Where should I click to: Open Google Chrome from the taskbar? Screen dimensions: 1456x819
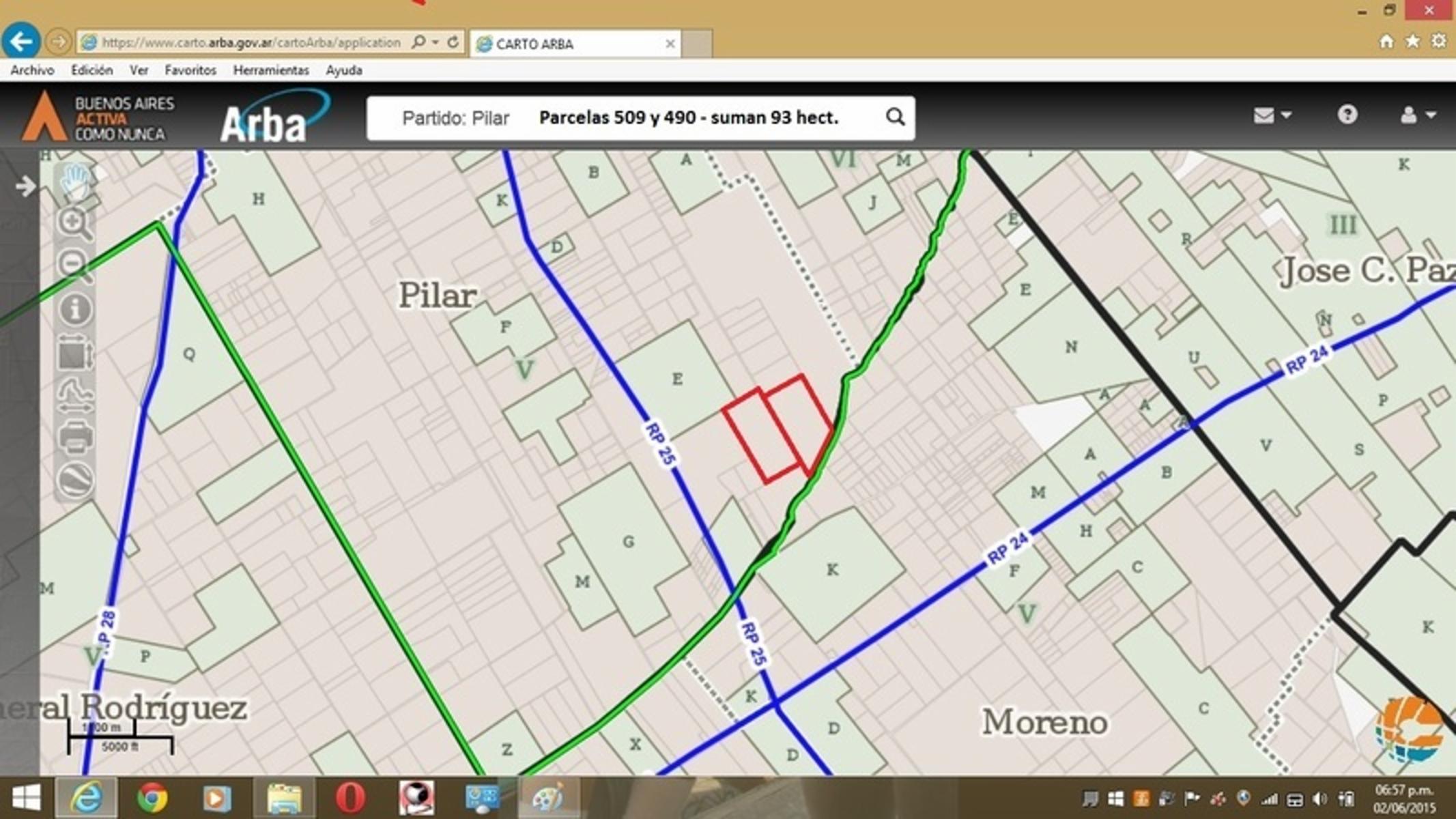click(x=152, y=797)
